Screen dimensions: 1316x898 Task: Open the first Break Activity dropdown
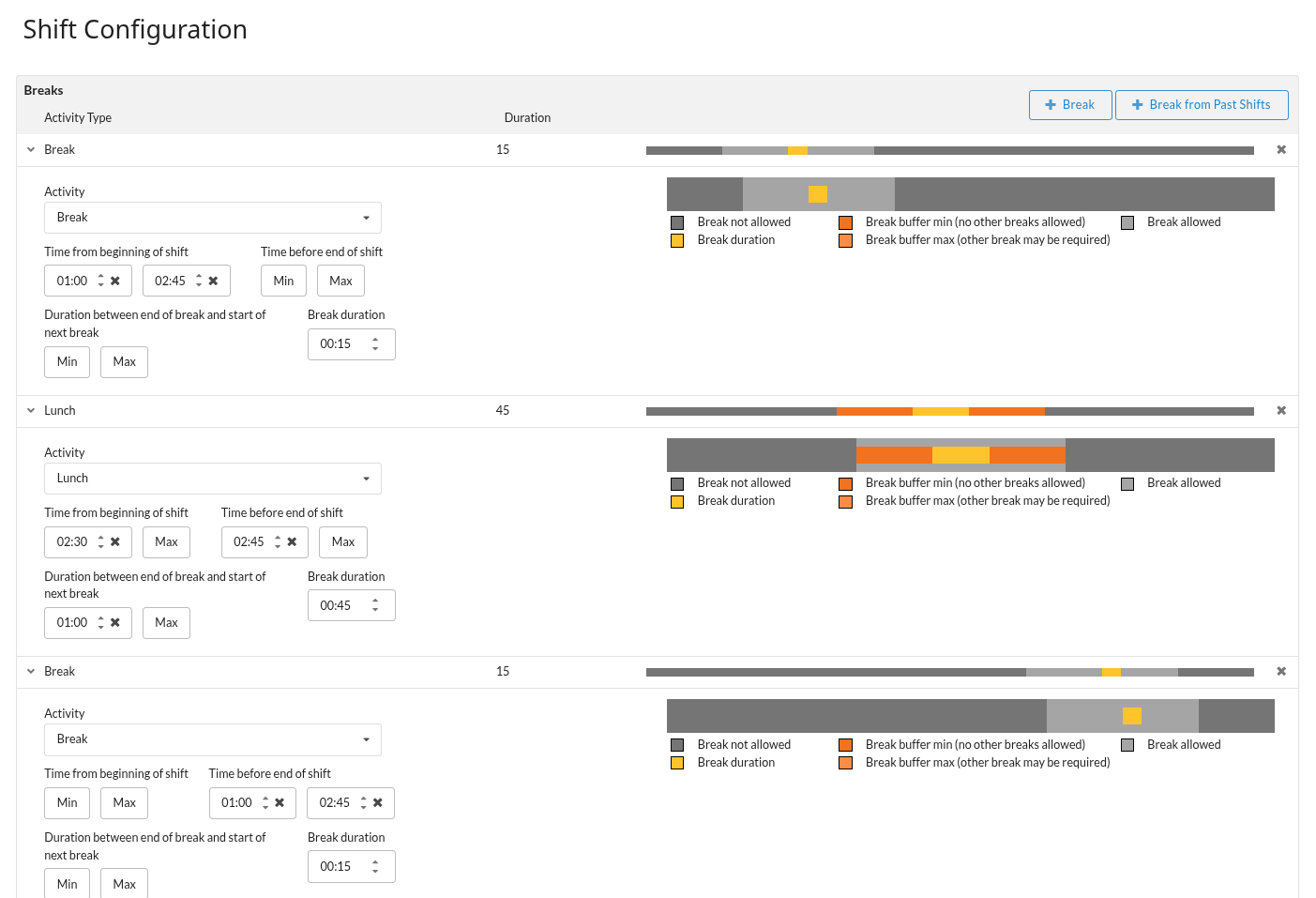coord(212,218)
